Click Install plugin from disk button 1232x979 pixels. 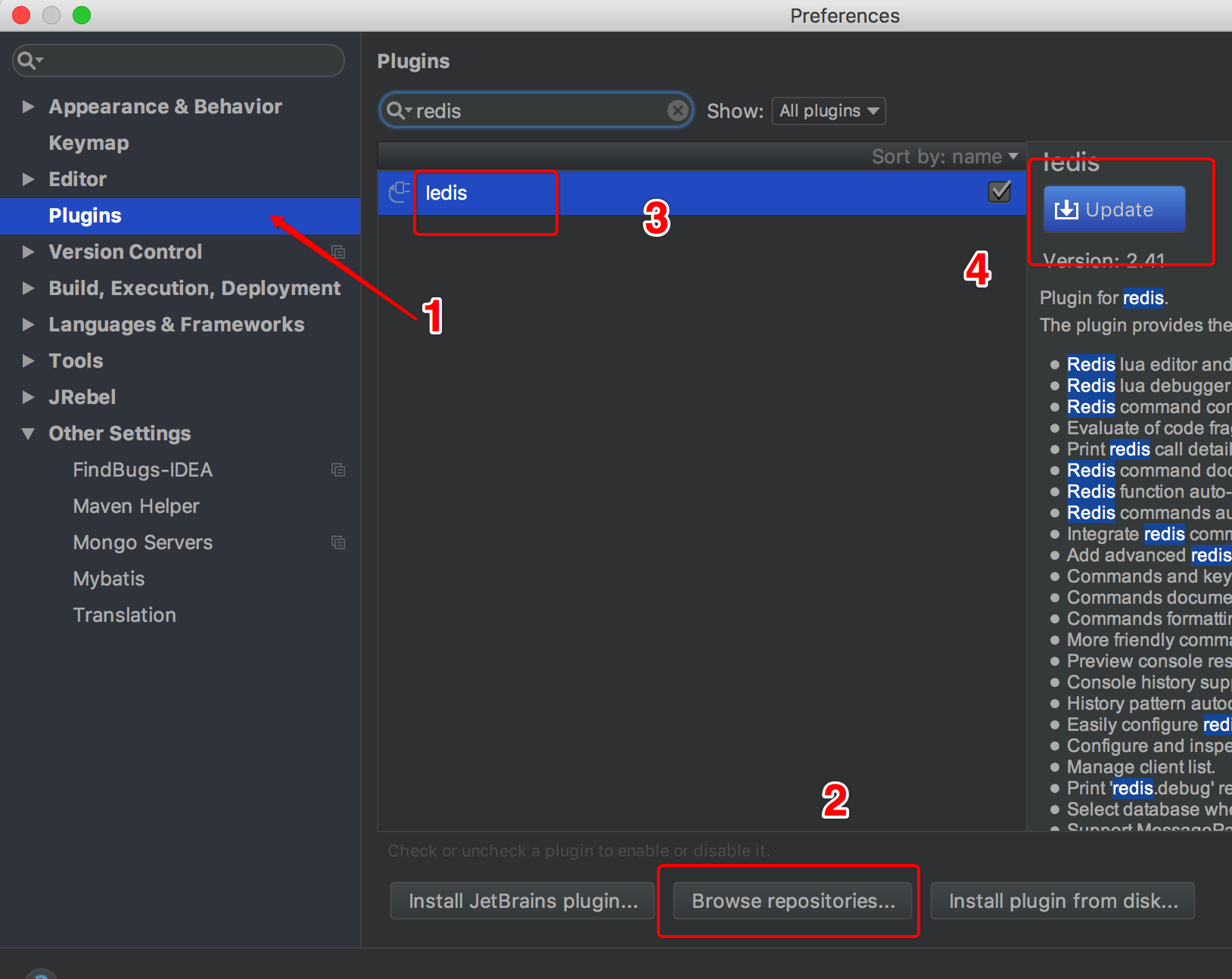pyautogui.click(x=1063, y=900)
